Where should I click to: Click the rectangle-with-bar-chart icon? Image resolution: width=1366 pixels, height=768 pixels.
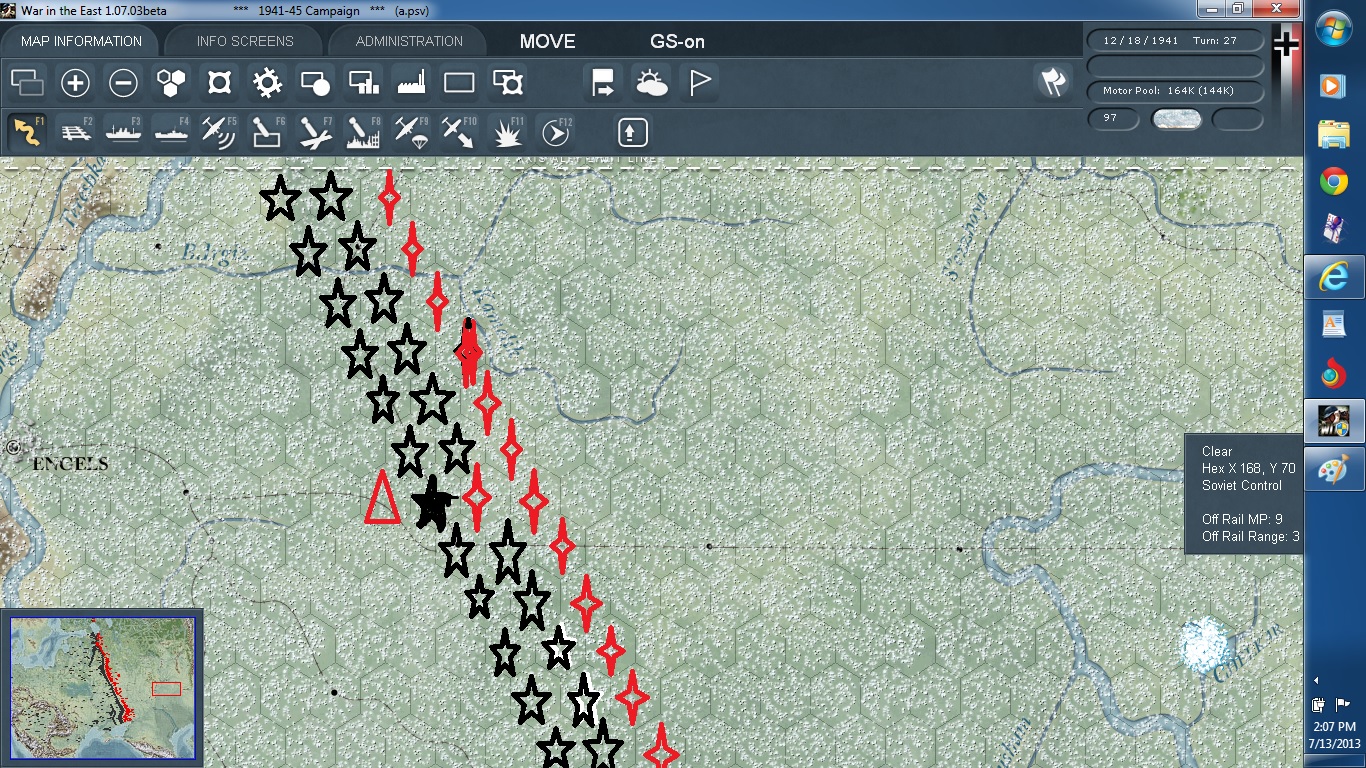tap(363, 83)
